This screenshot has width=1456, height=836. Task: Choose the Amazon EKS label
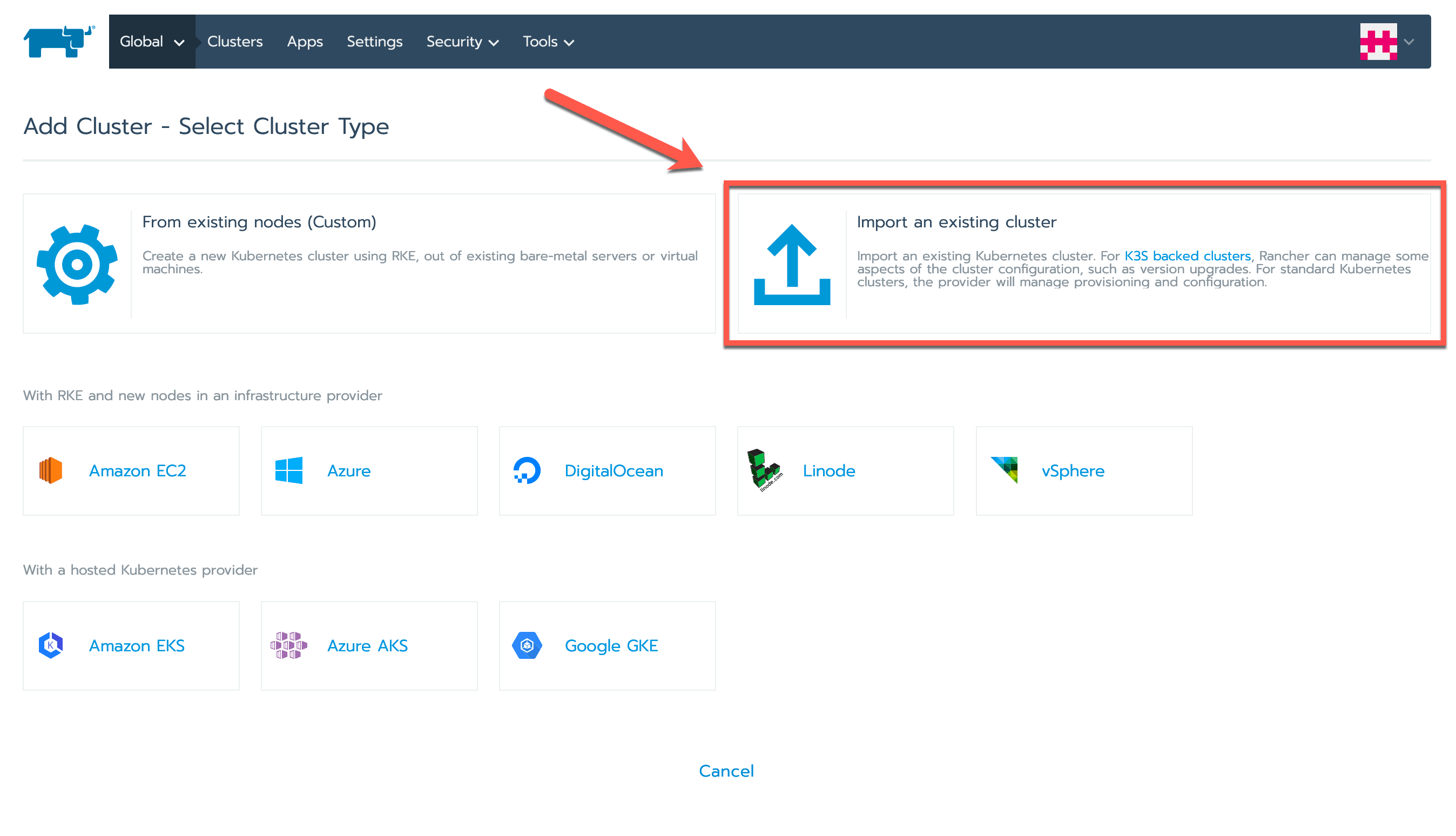coord(137,646)
